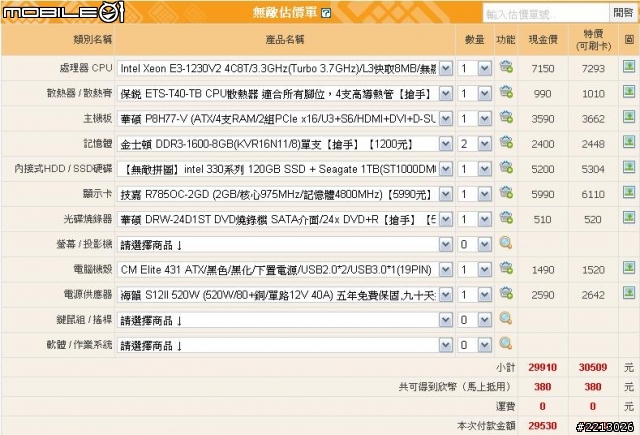Viewport: 640px width, 435px height.
Task: Click the cart icon in 電腦機殼 row
Action: coord(506,268)
